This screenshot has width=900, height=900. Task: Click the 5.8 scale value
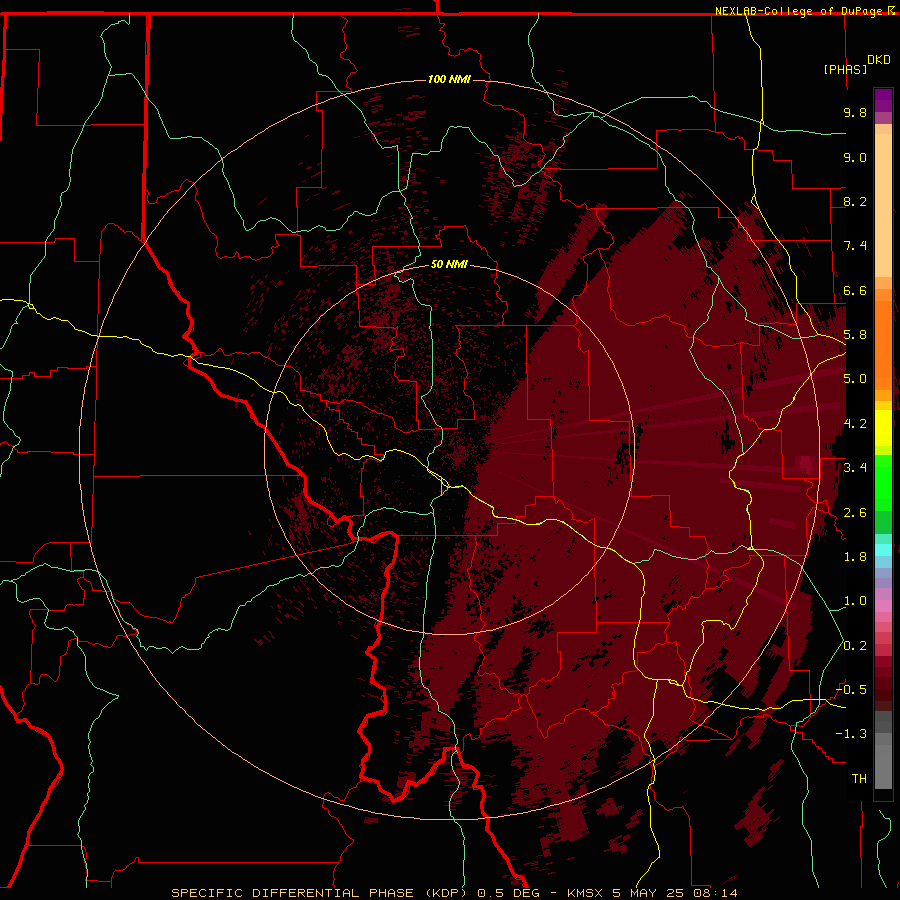(855, 335)
